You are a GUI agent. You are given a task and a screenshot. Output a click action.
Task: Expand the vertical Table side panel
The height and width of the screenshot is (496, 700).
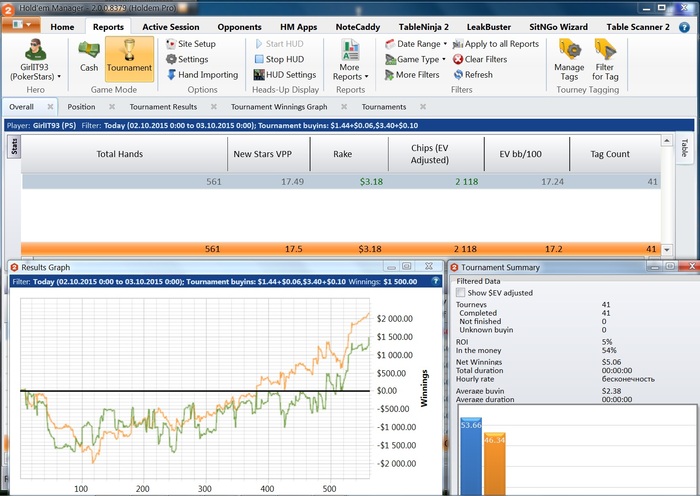point(684,148)
